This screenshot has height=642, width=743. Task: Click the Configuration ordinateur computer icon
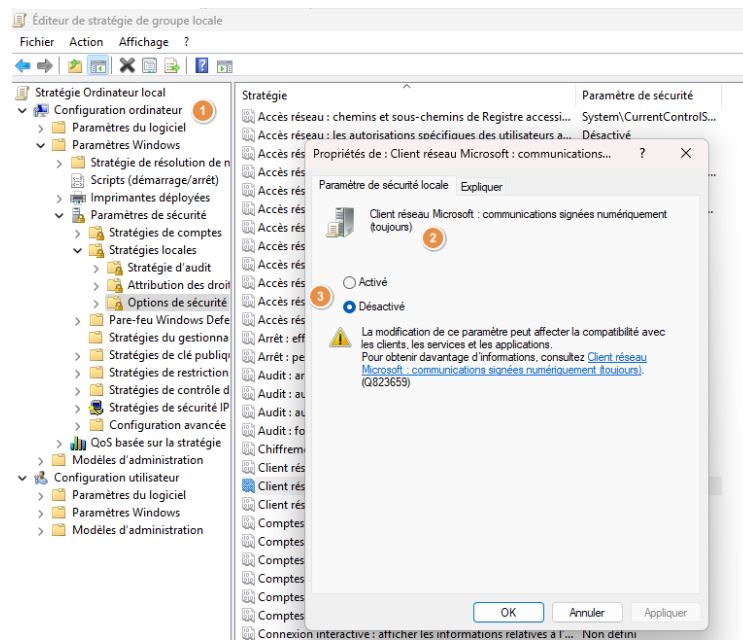pos(41,110)
